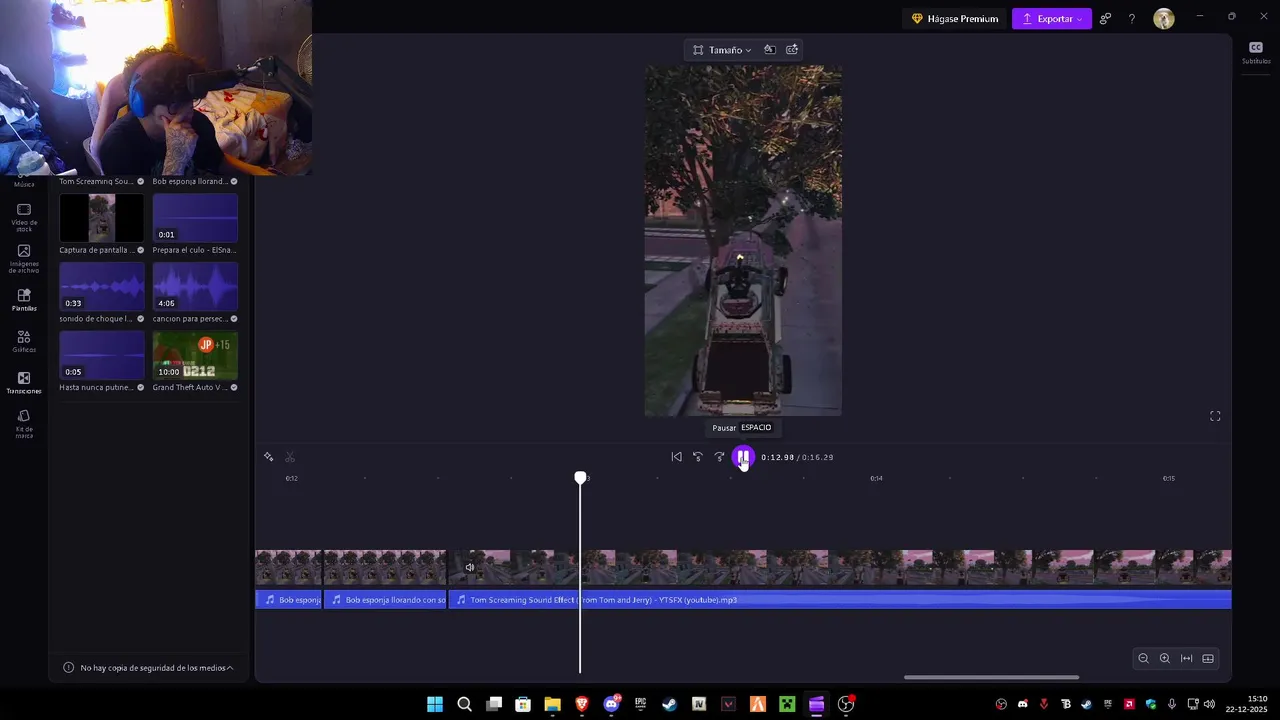
Task: Open the Transiciones sidebar section
Action: coord(24,383)
